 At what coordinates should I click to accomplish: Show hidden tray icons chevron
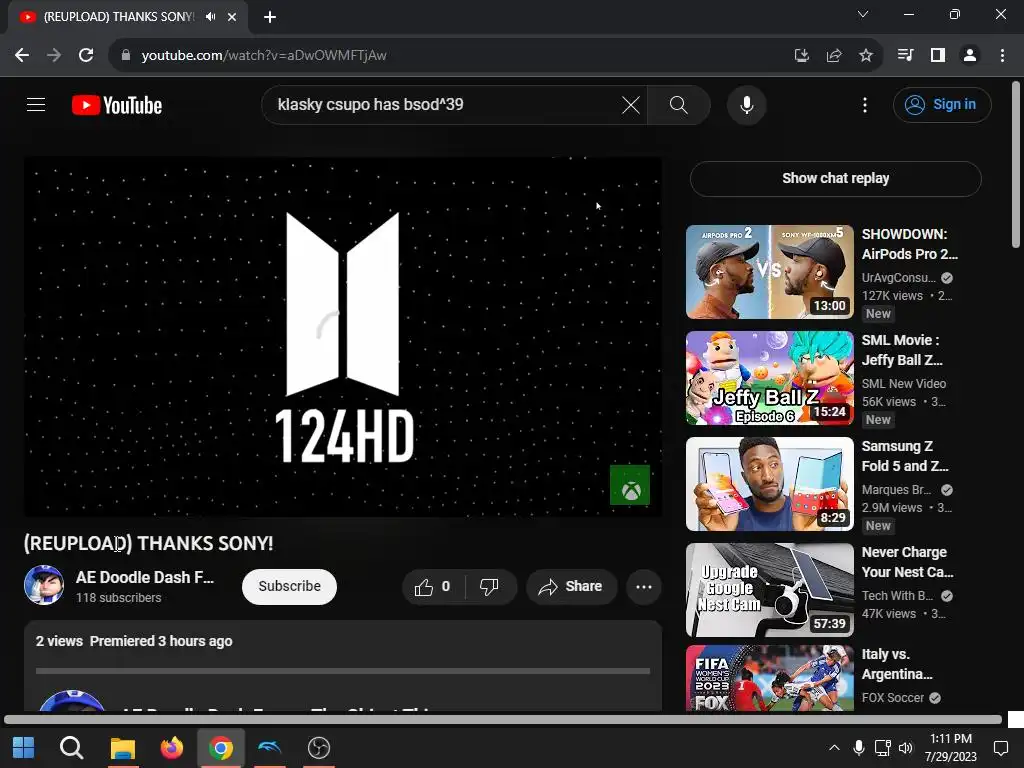point(834,748)
